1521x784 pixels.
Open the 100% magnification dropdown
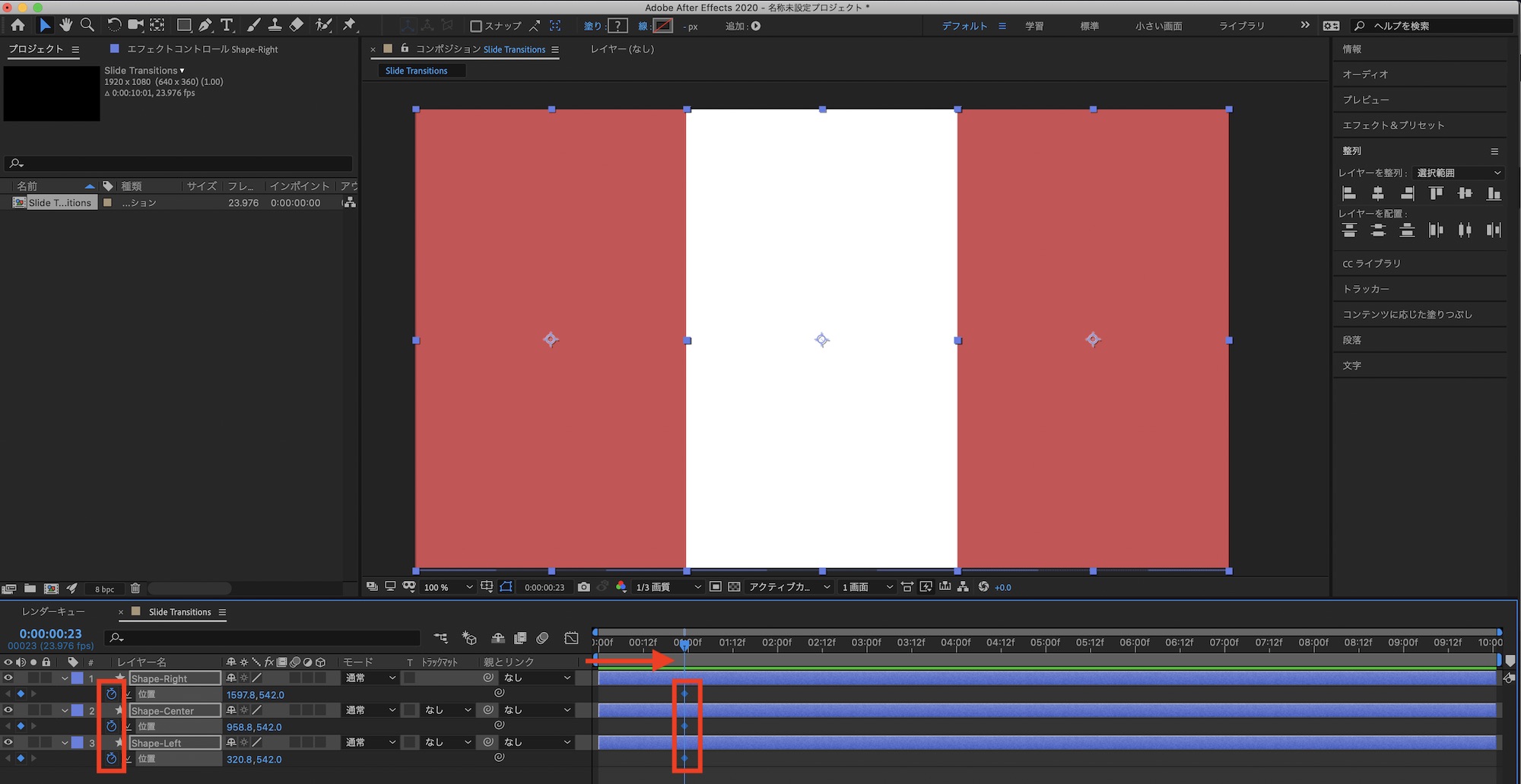coord(448,587)
